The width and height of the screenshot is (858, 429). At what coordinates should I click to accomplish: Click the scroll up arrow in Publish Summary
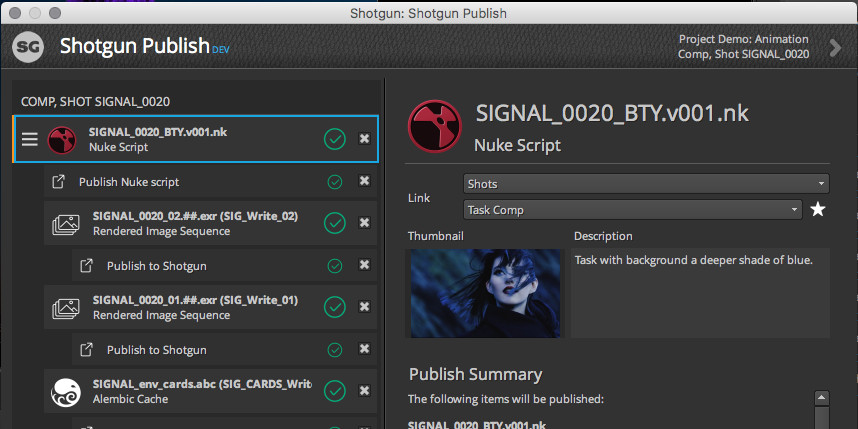822,398
